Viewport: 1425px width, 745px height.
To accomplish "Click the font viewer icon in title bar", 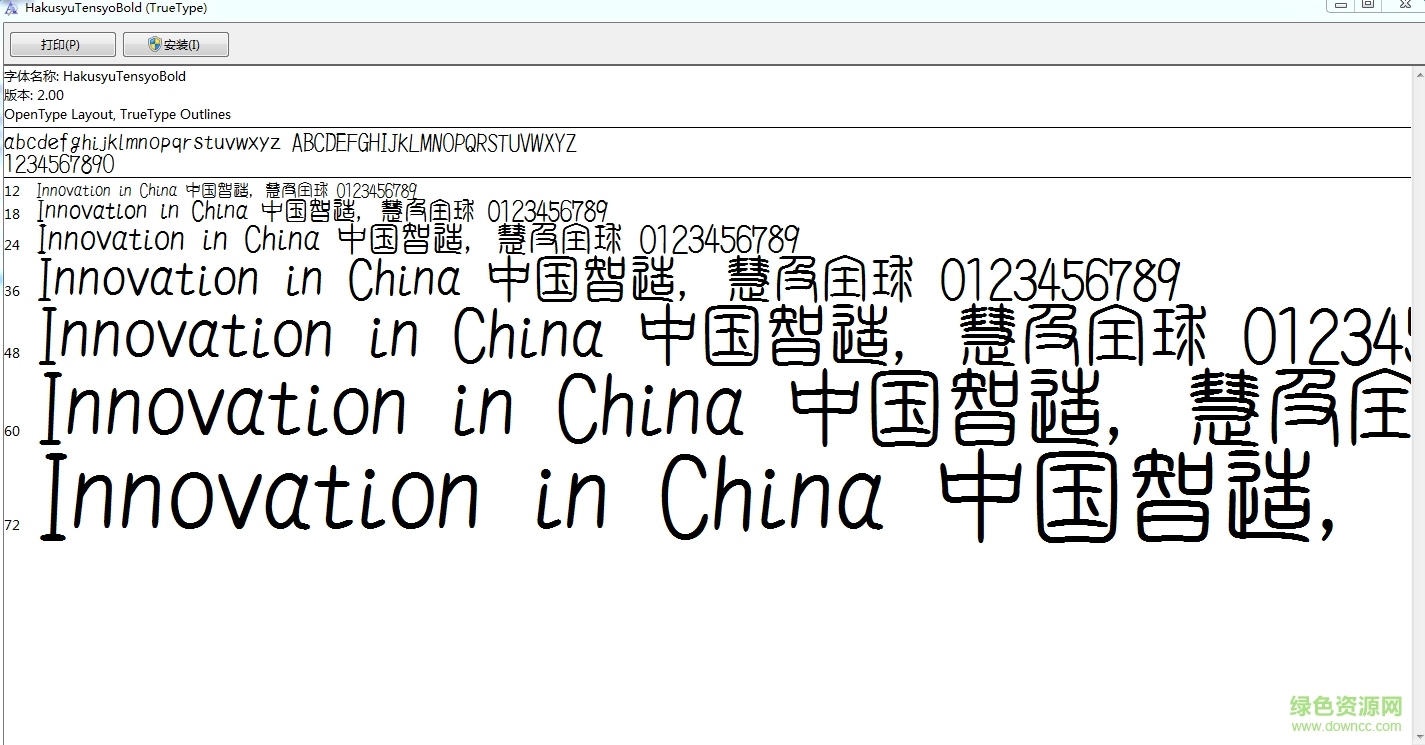I will pos(9,7).
